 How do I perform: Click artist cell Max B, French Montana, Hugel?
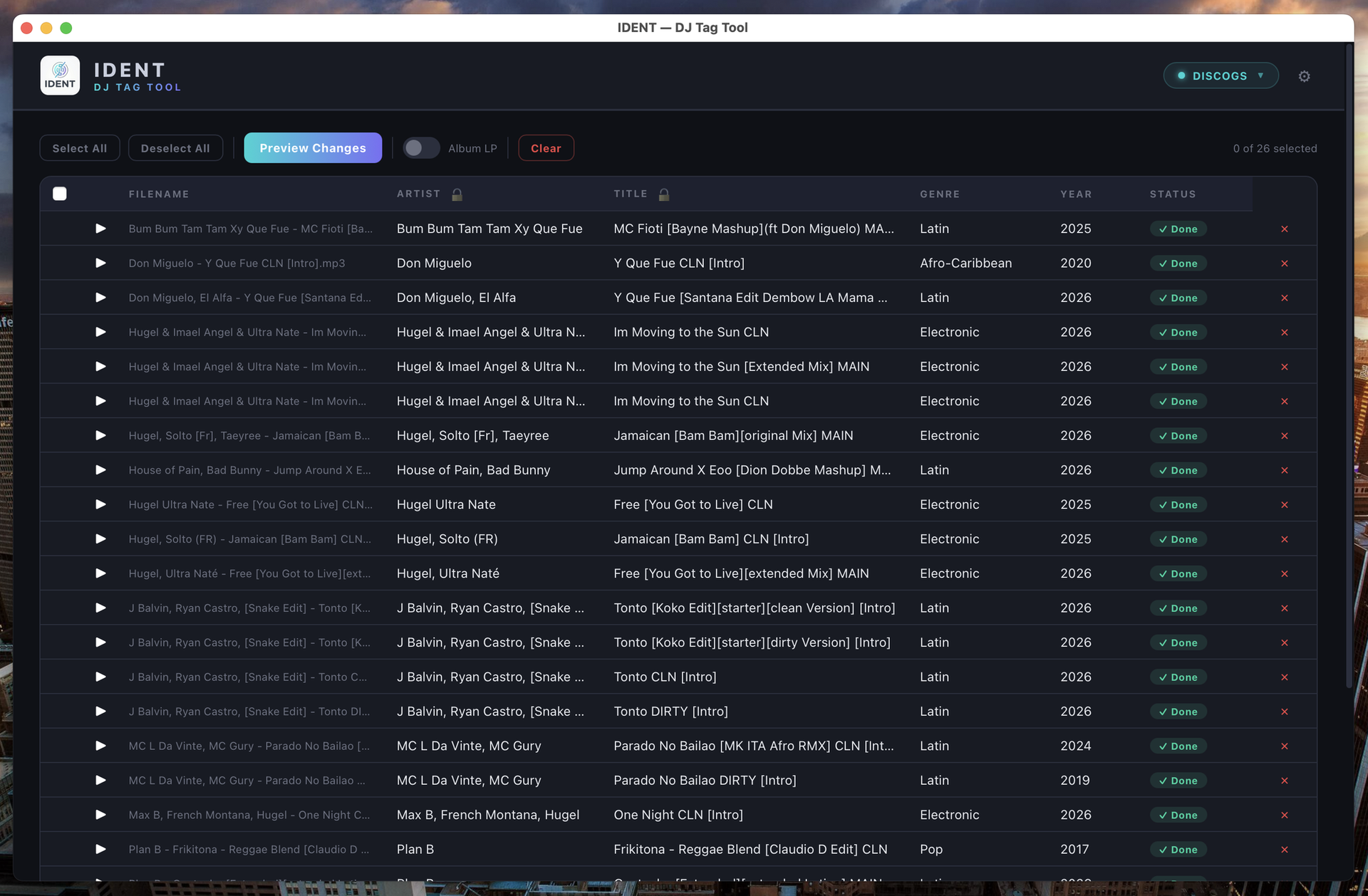(x=488, y=815)
